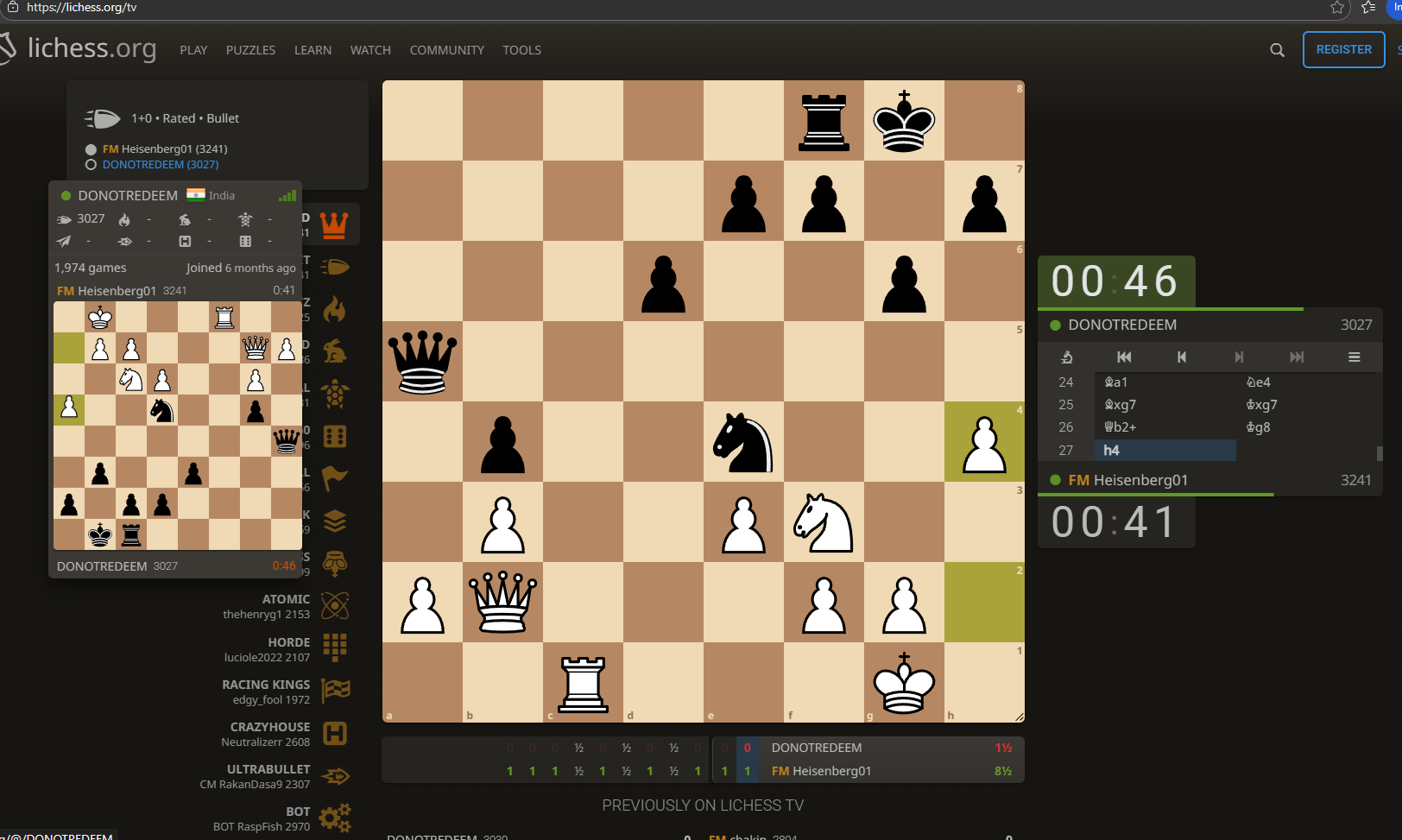
Task: Select the Three-check stacked layers icon
Action: (x=335, y=521)
